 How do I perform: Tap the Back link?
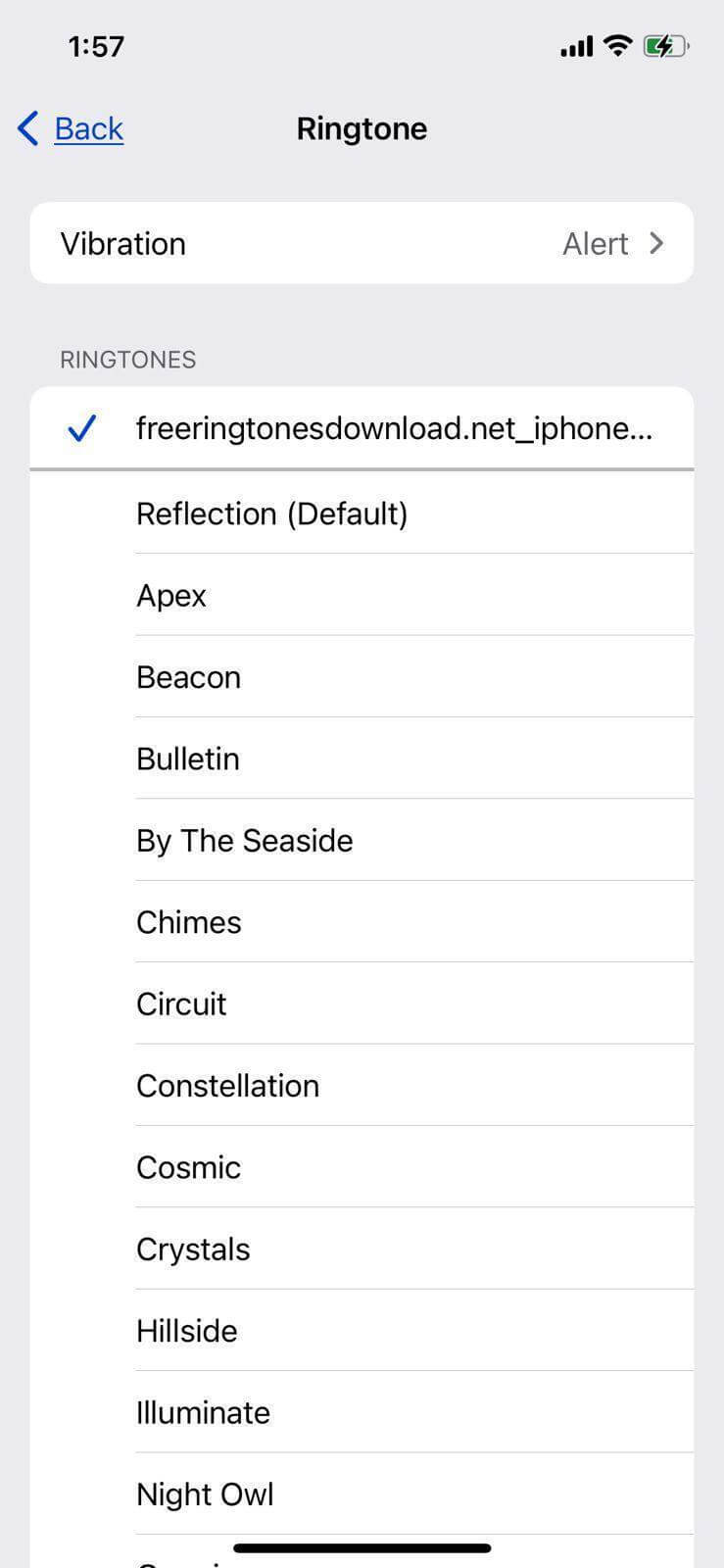coord(88,128)
